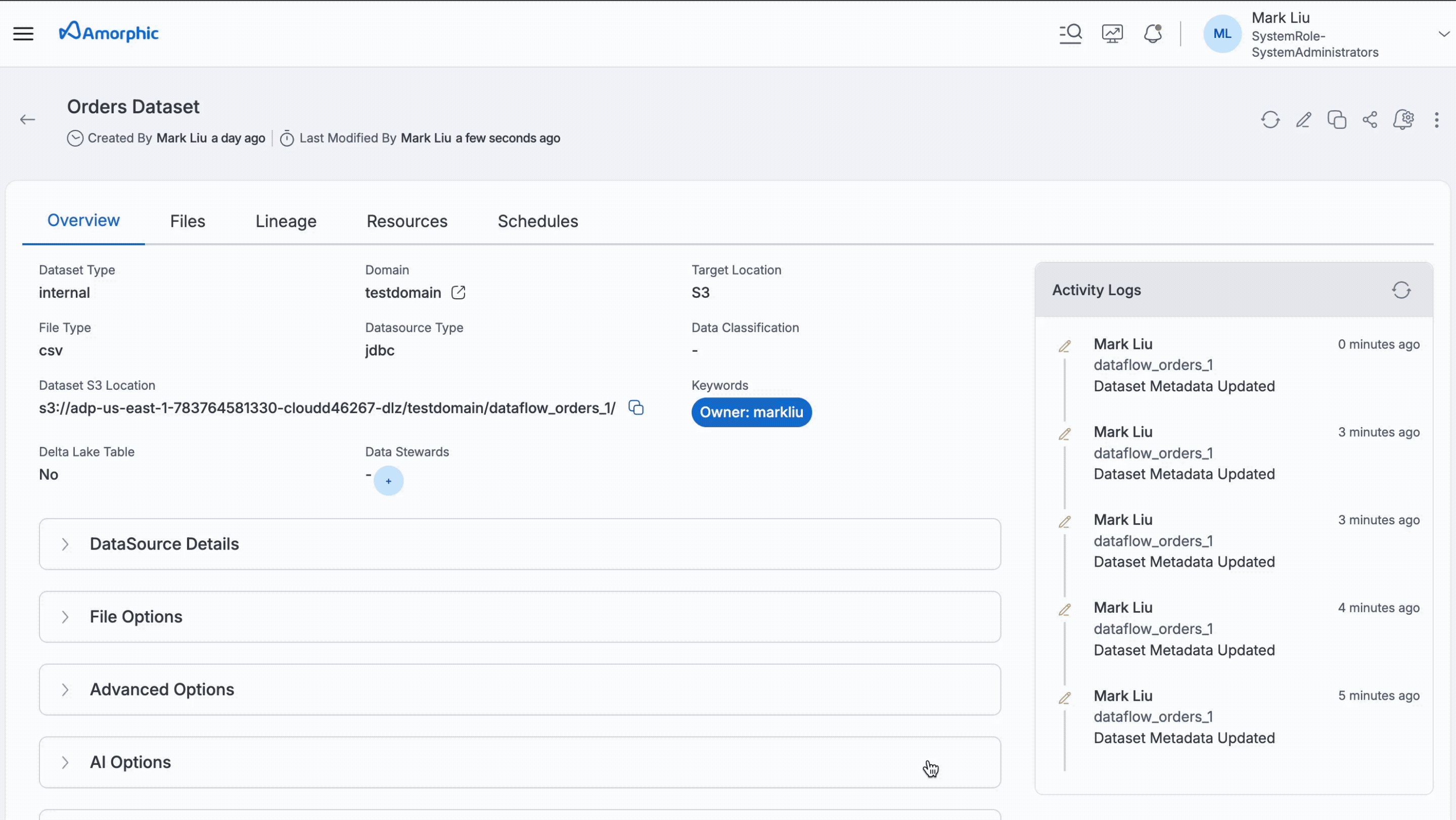
Task: Refresh the Activity Logs panel
Action: (x=1402, y=290)
